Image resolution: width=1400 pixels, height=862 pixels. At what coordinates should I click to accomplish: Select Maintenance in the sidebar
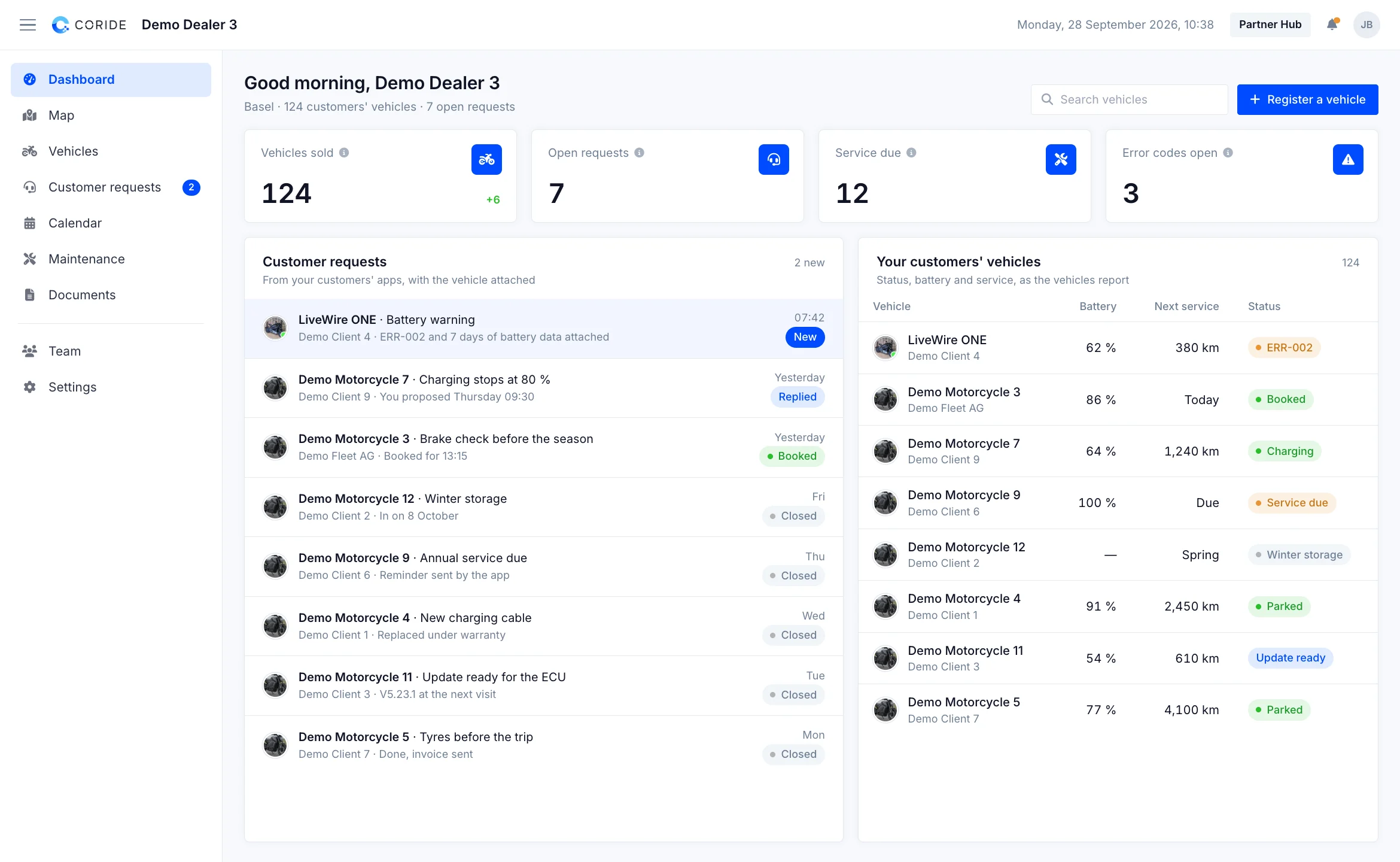[111, 259]
